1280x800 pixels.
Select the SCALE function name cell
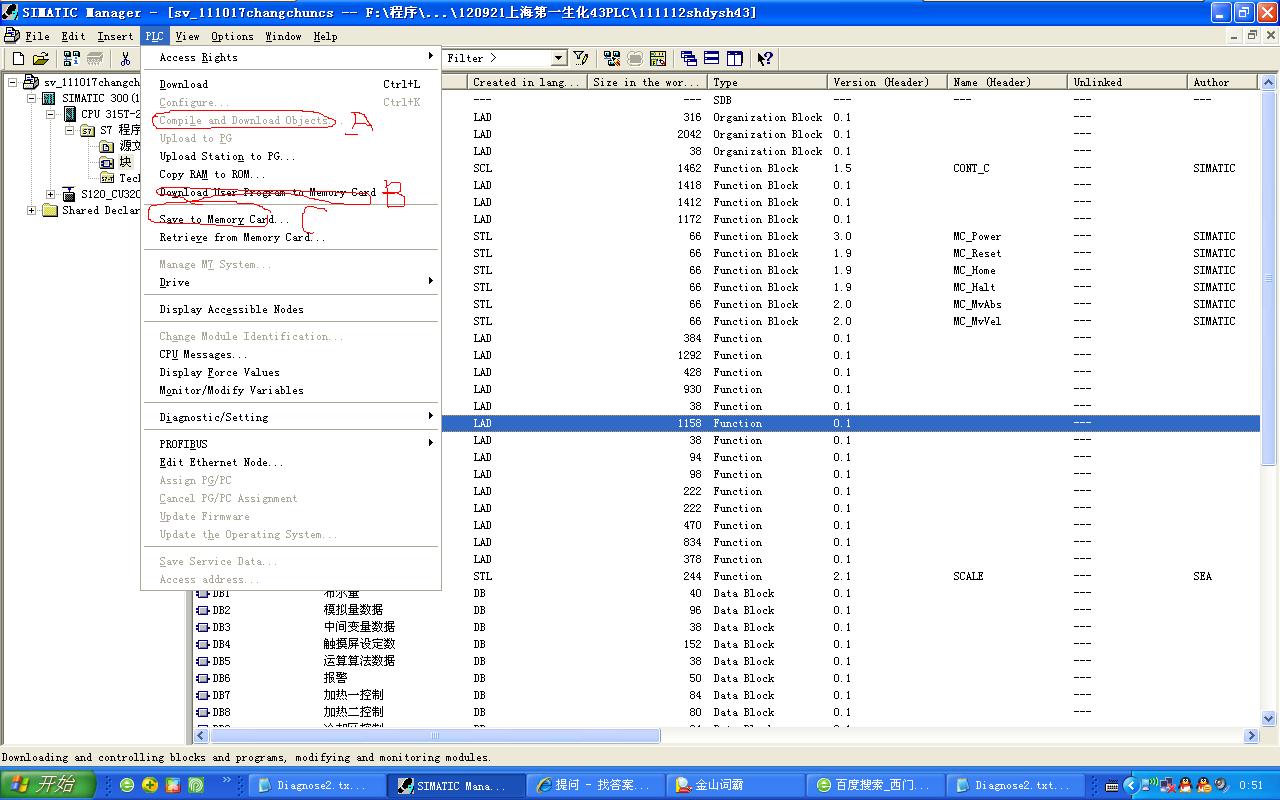(968, 576)
